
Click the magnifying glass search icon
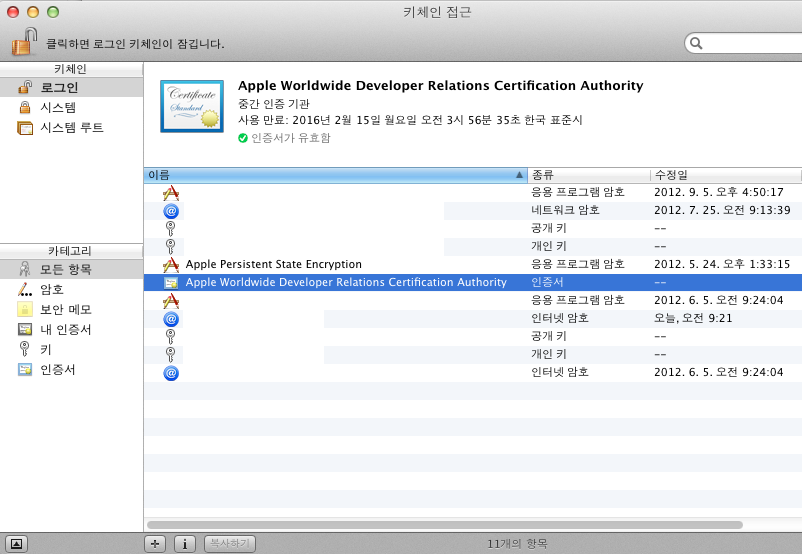pyautogui.click(x=696, y=43)
